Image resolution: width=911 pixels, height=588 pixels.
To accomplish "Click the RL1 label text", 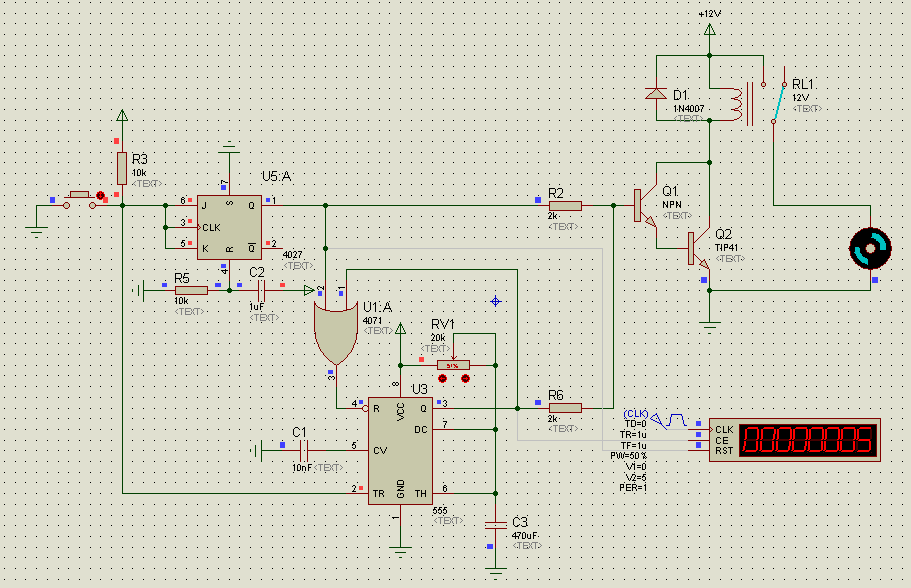I will [802, 84].
